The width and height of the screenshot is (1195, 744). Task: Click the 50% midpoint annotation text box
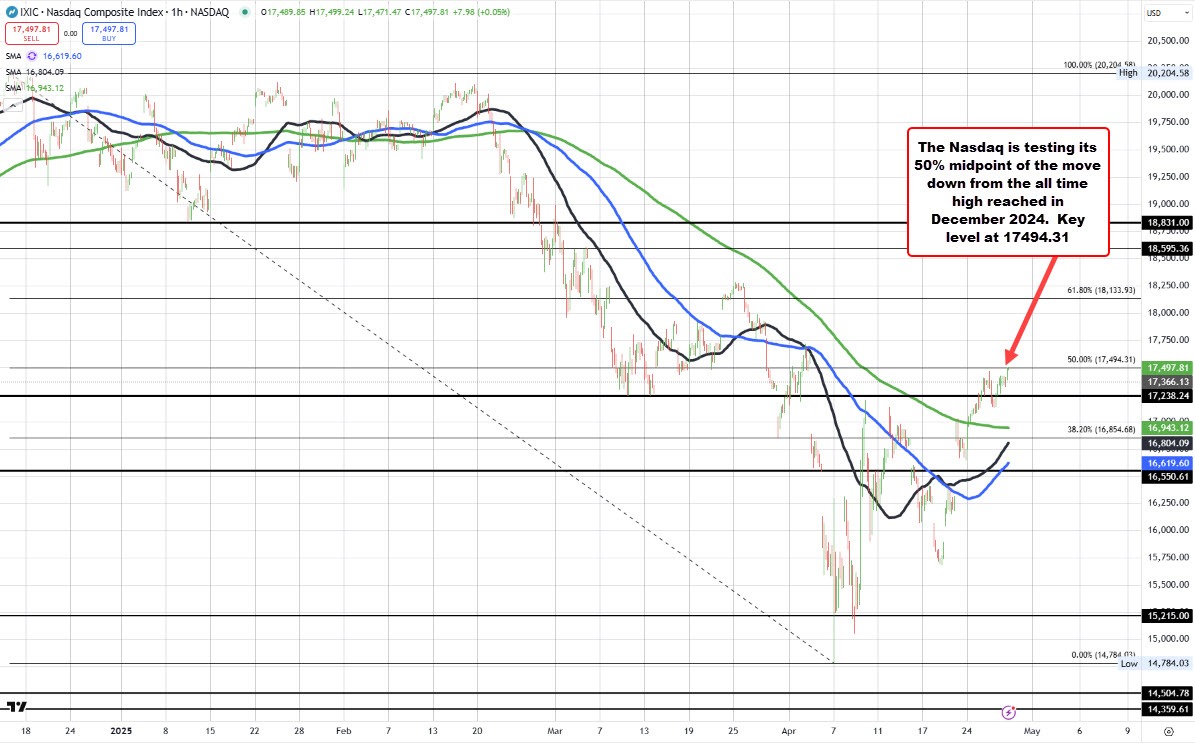(1007, 190)
